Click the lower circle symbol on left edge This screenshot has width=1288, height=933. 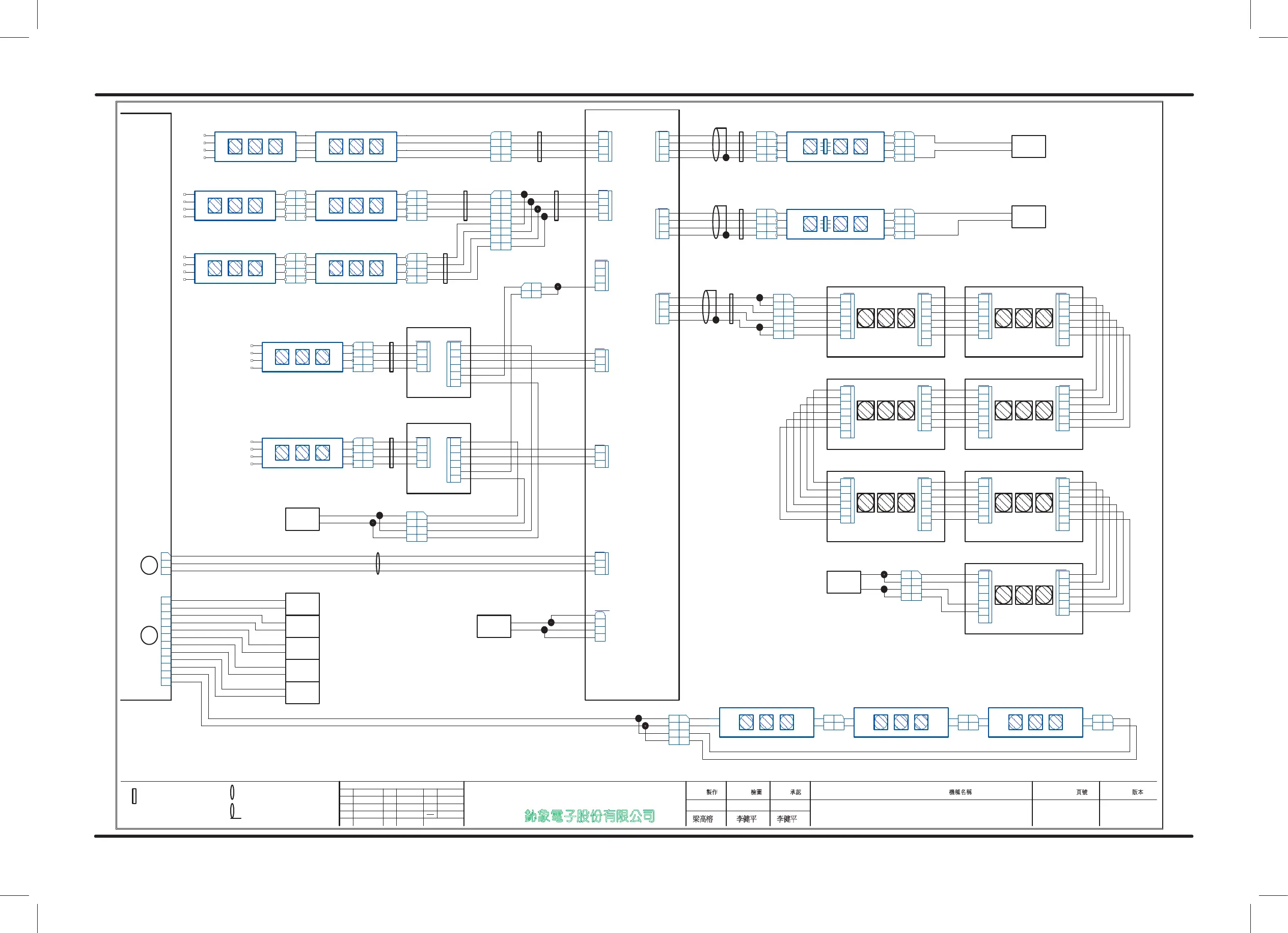tap(149, 635)
